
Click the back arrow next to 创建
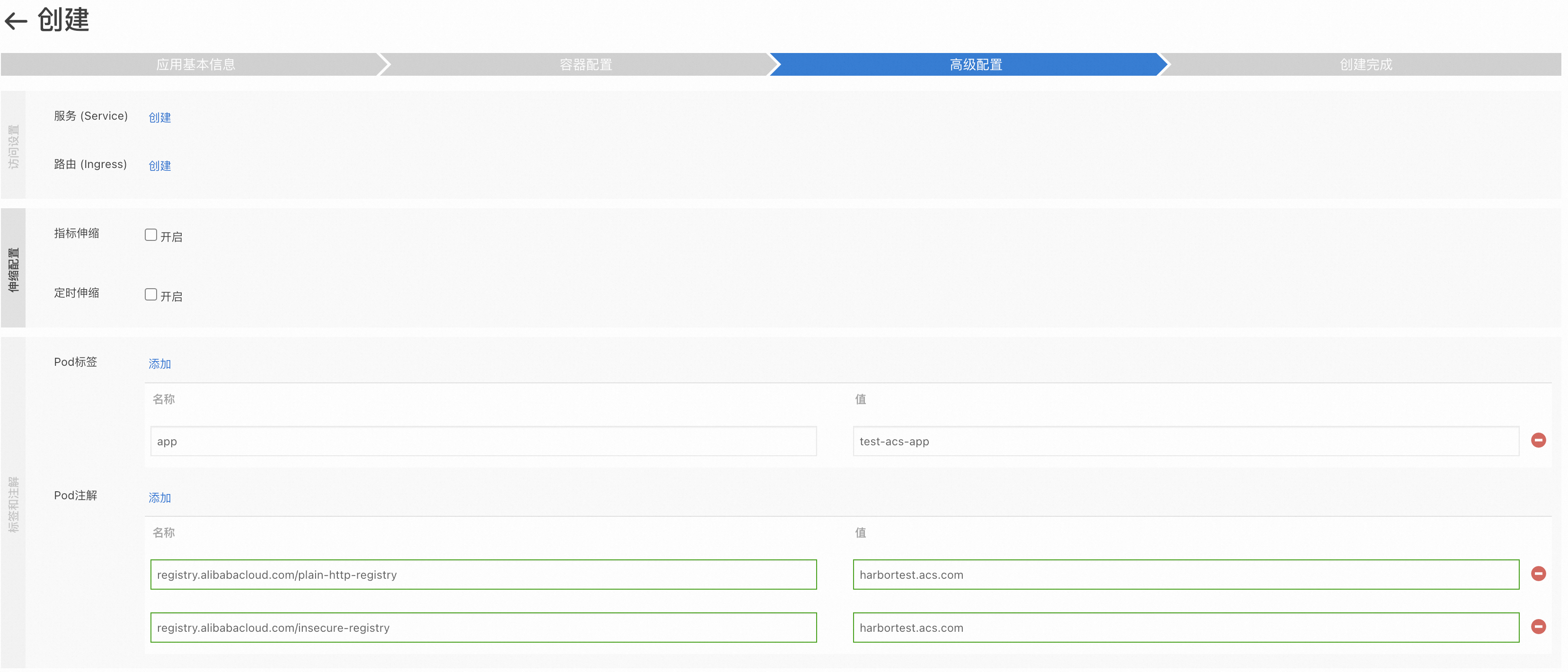[x=17, y=21]
